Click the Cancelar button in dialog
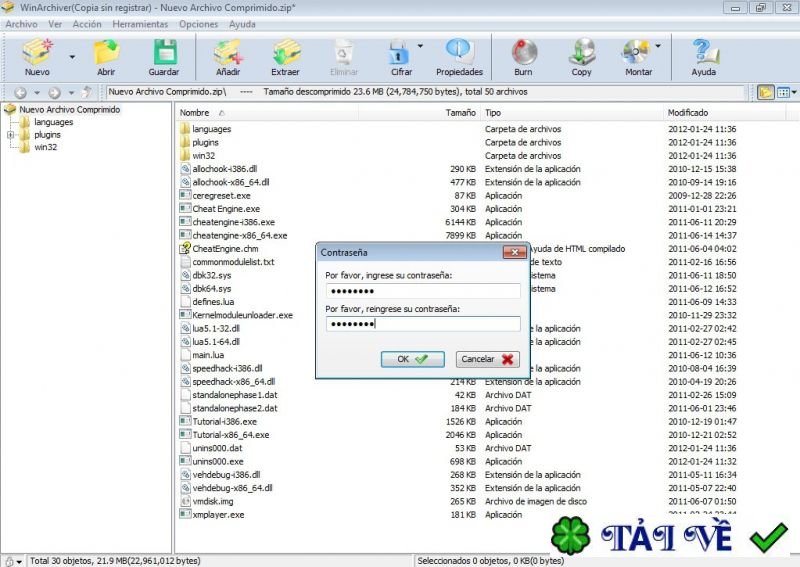Viewport: 800px width, 567px height. tap(487, 359)
